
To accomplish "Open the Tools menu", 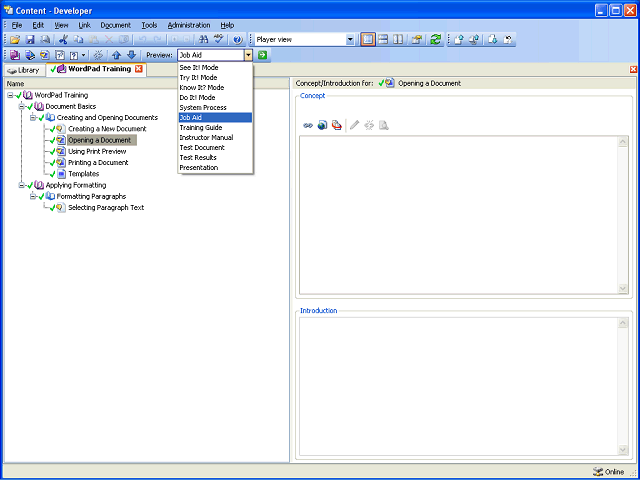I will pos(149,25).
